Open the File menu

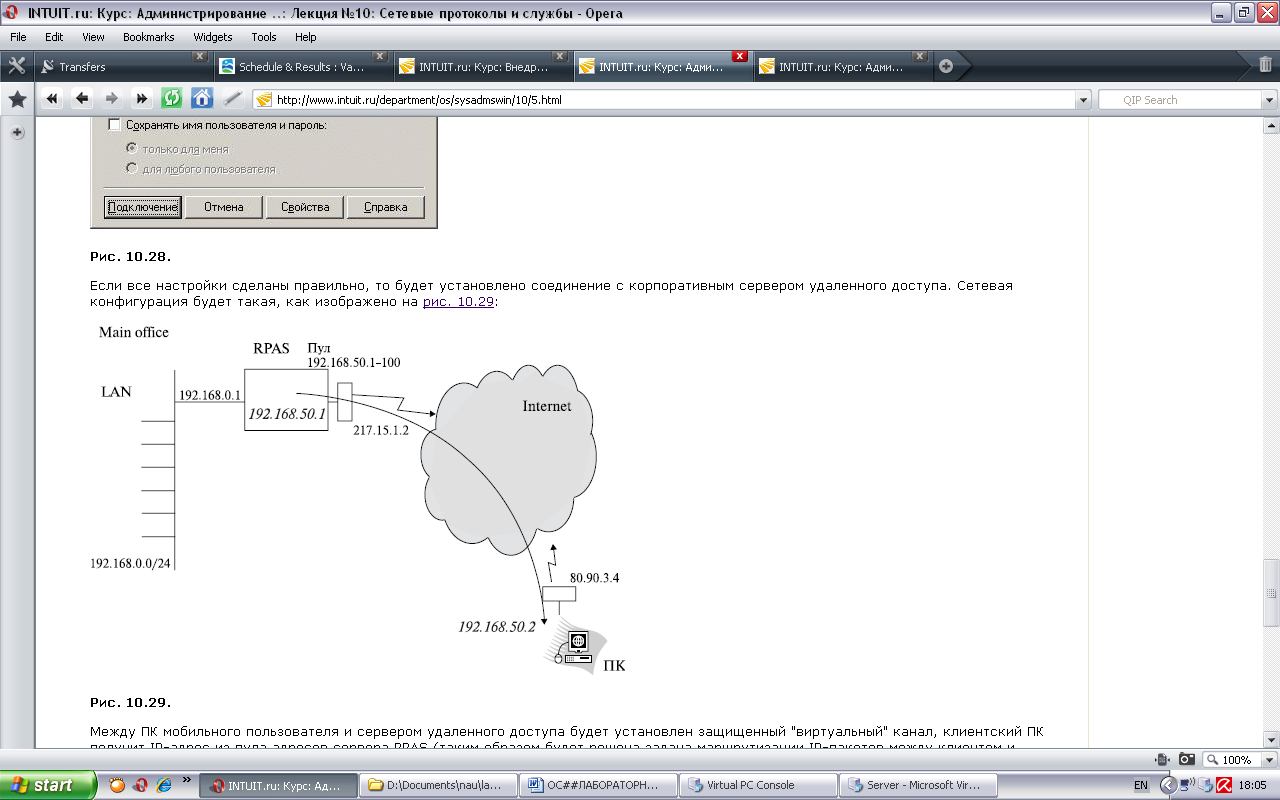pyautogui.click(x=18, y=37)
